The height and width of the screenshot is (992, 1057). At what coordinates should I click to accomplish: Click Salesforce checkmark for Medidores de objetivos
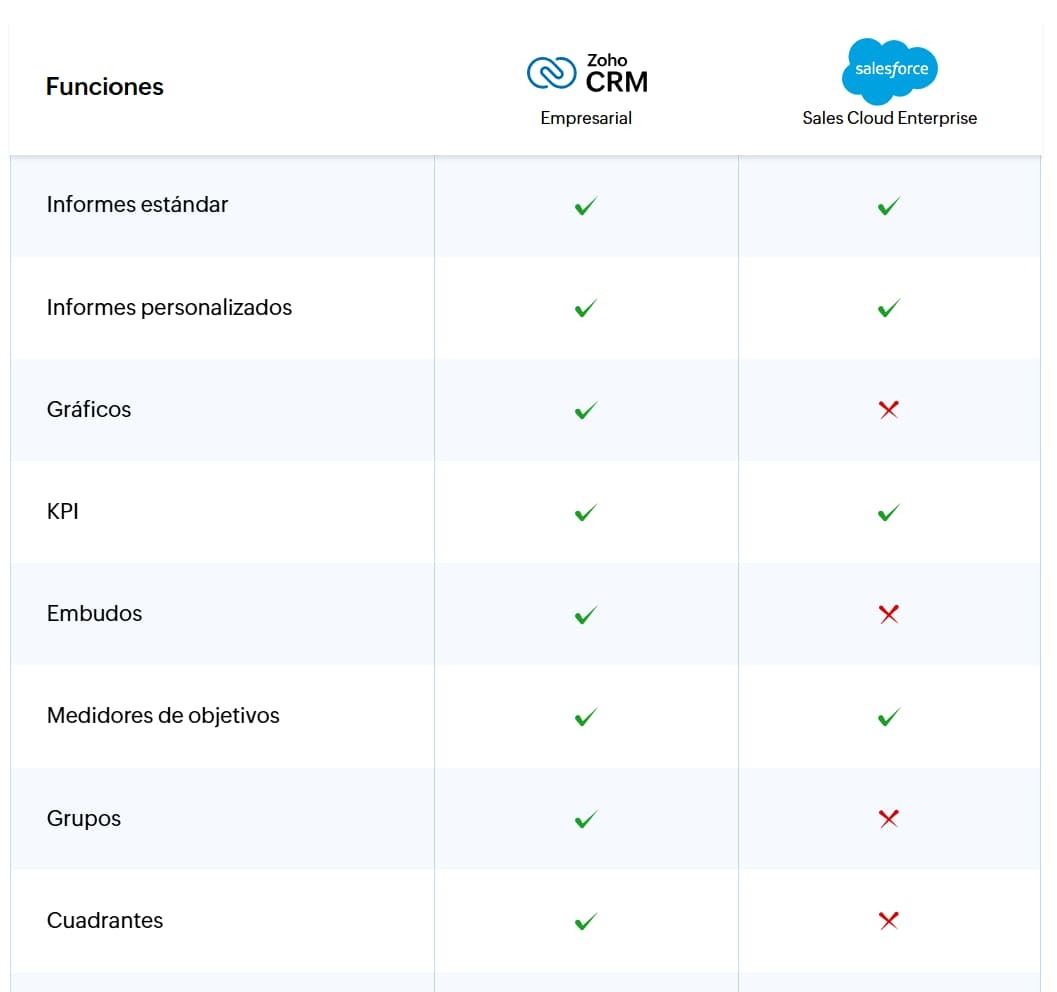[888, 716]
